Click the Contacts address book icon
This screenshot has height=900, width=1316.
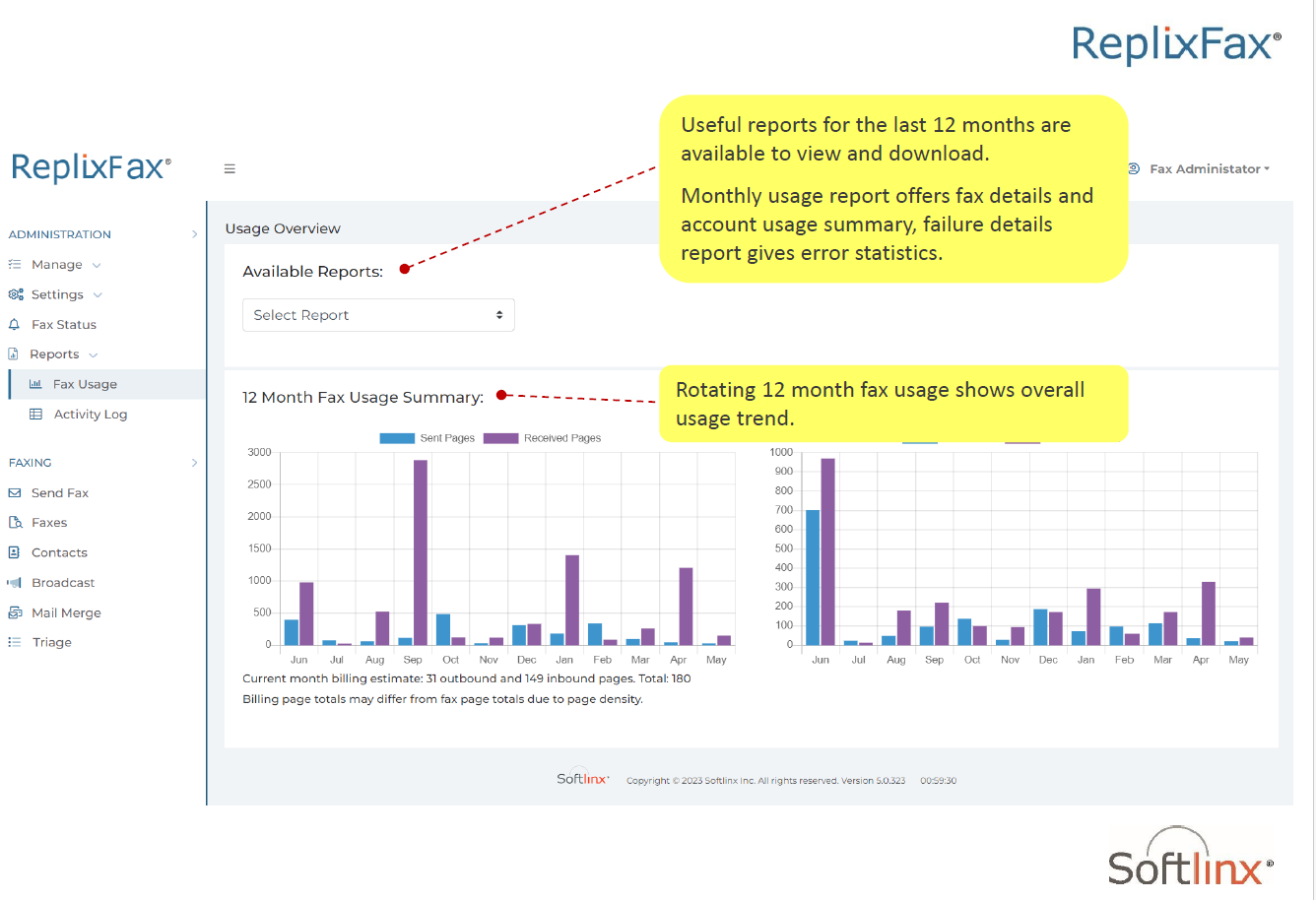[x=14, y=552]
